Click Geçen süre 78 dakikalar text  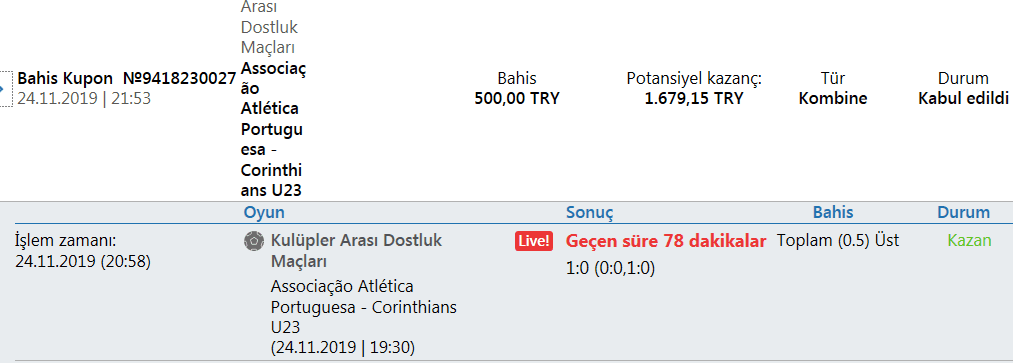coord(666,242)
